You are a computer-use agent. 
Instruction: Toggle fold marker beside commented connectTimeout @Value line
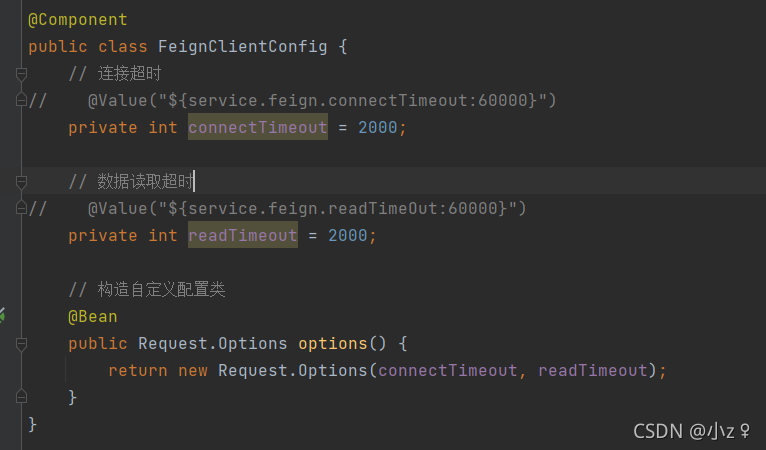[x=21, y=100]
